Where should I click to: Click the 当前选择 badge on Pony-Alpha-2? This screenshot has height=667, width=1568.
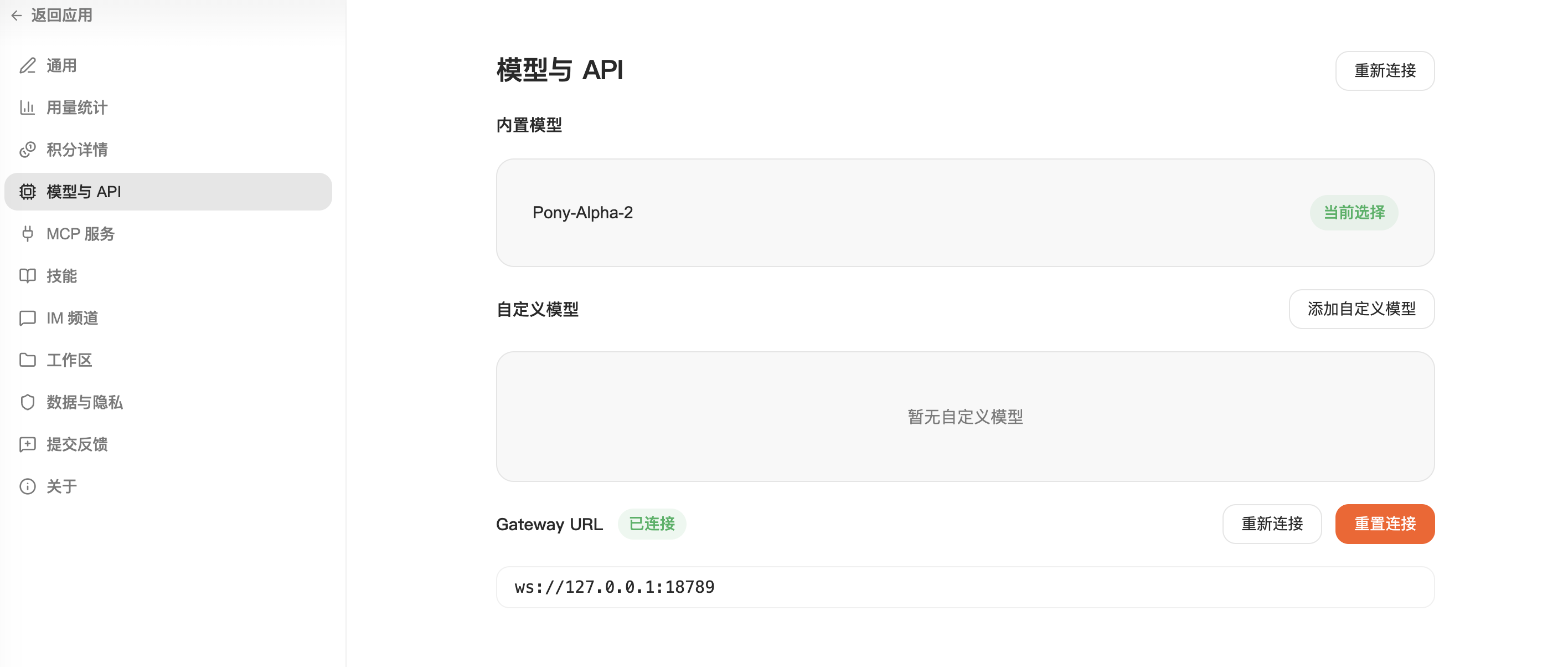pyautogui.click(x=1354, y=213)
